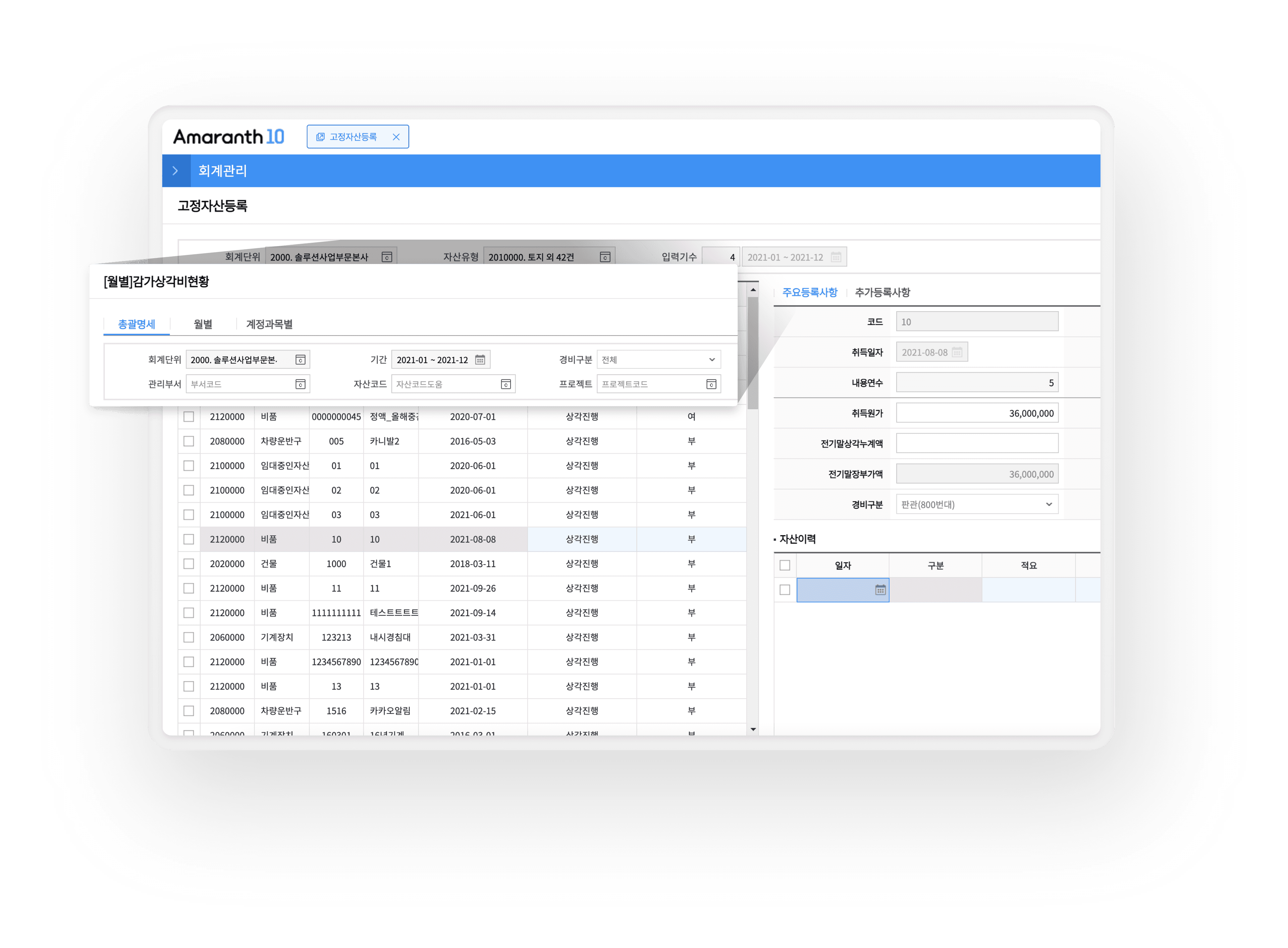Open lookup icon in 자산코드 field
Screen dimensions: 1288x948
pos(506,385)
